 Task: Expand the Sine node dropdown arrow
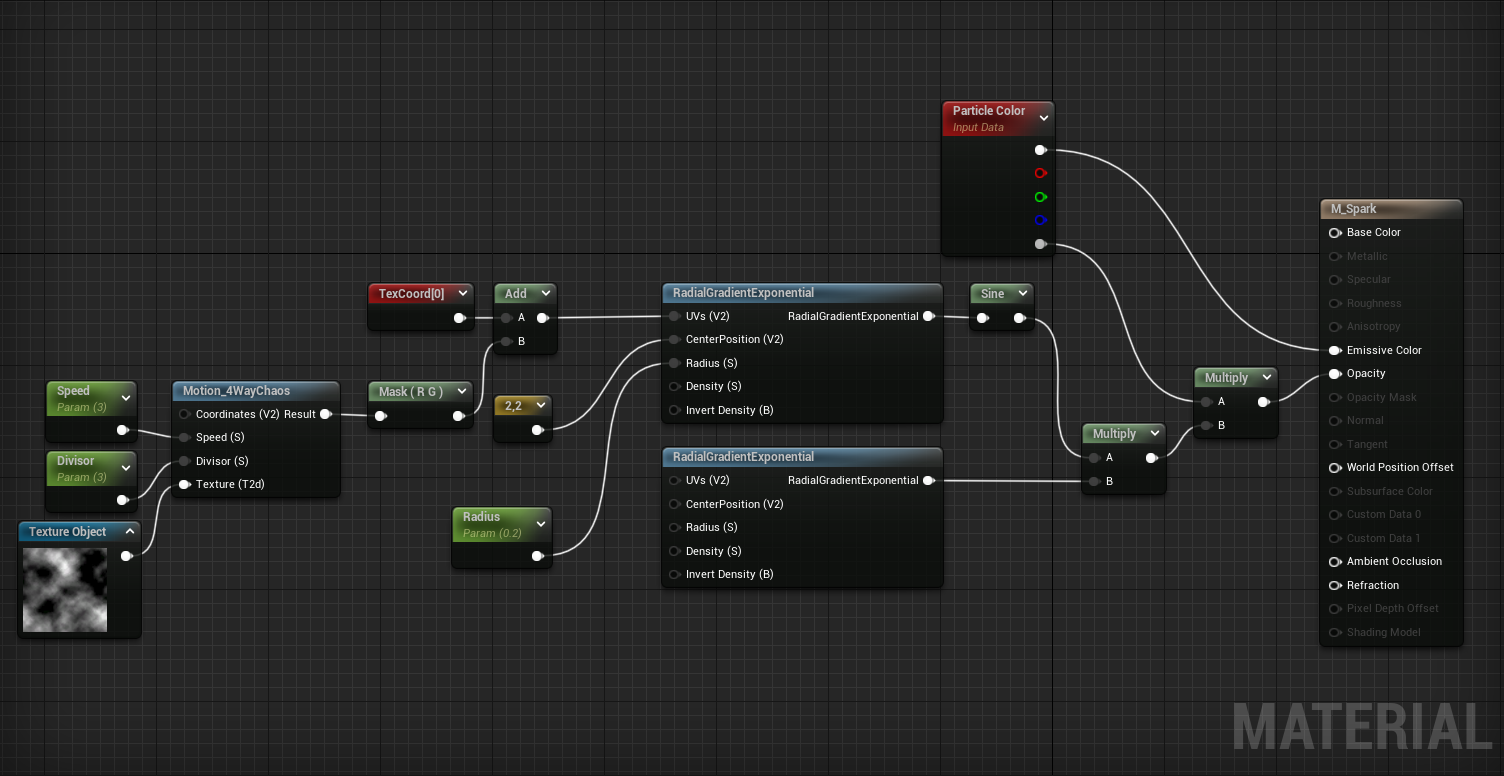click(1022, 294)
